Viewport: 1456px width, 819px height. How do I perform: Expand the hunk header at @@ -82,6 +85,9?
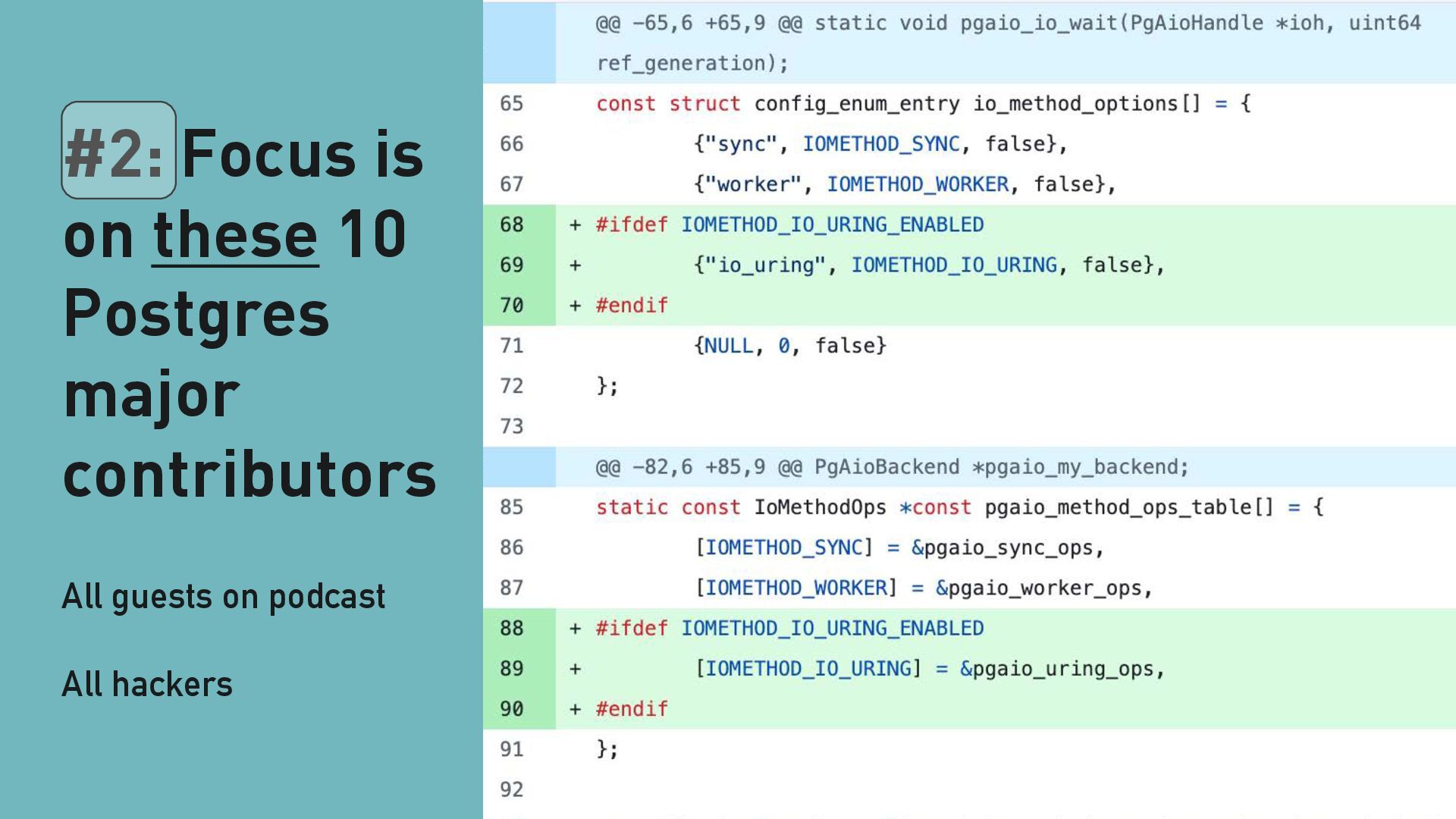click(x=519, y=467)
